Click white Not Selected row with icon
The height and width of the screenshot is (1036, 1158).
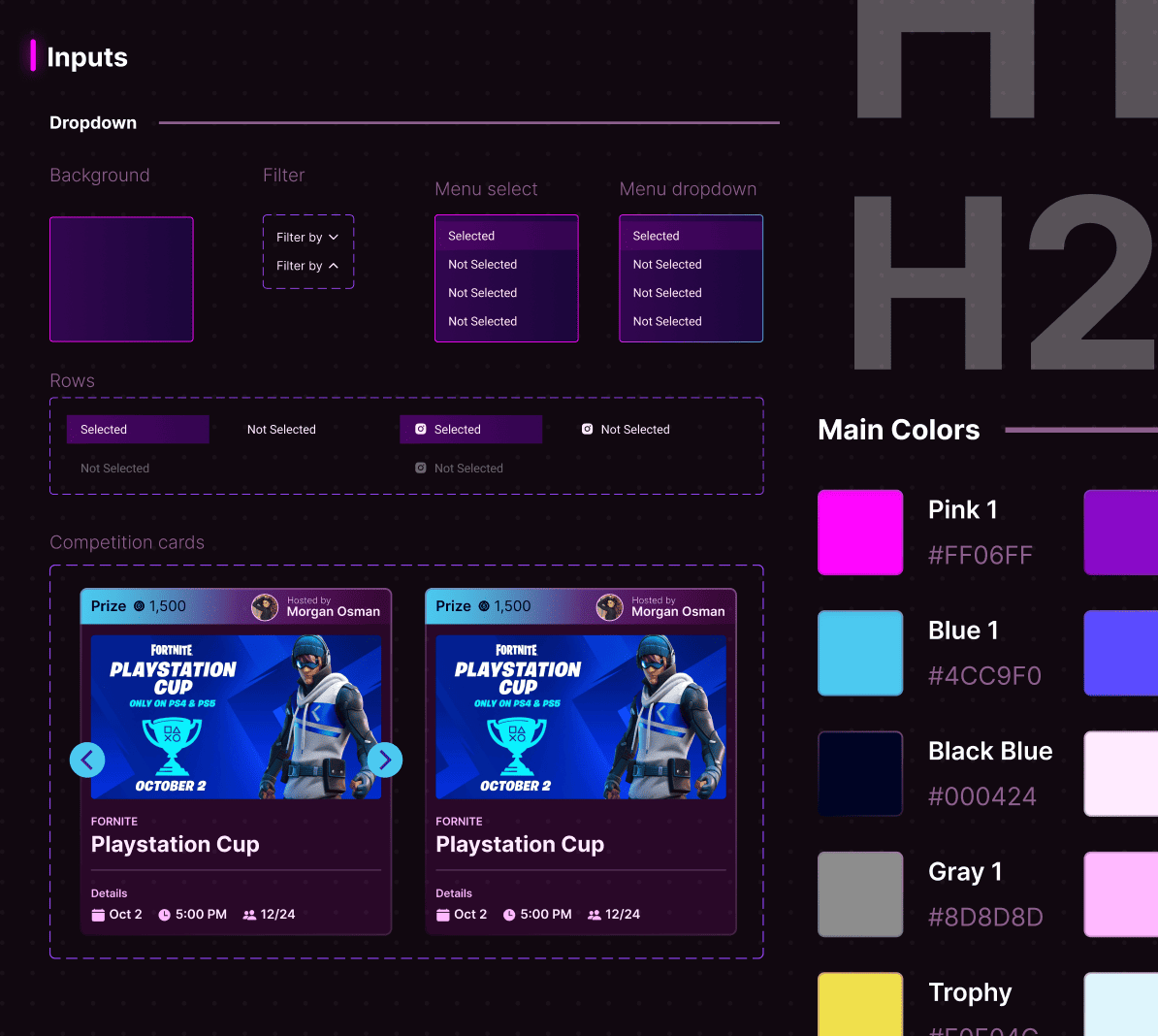pyautogui.click(x=627, y=429)
